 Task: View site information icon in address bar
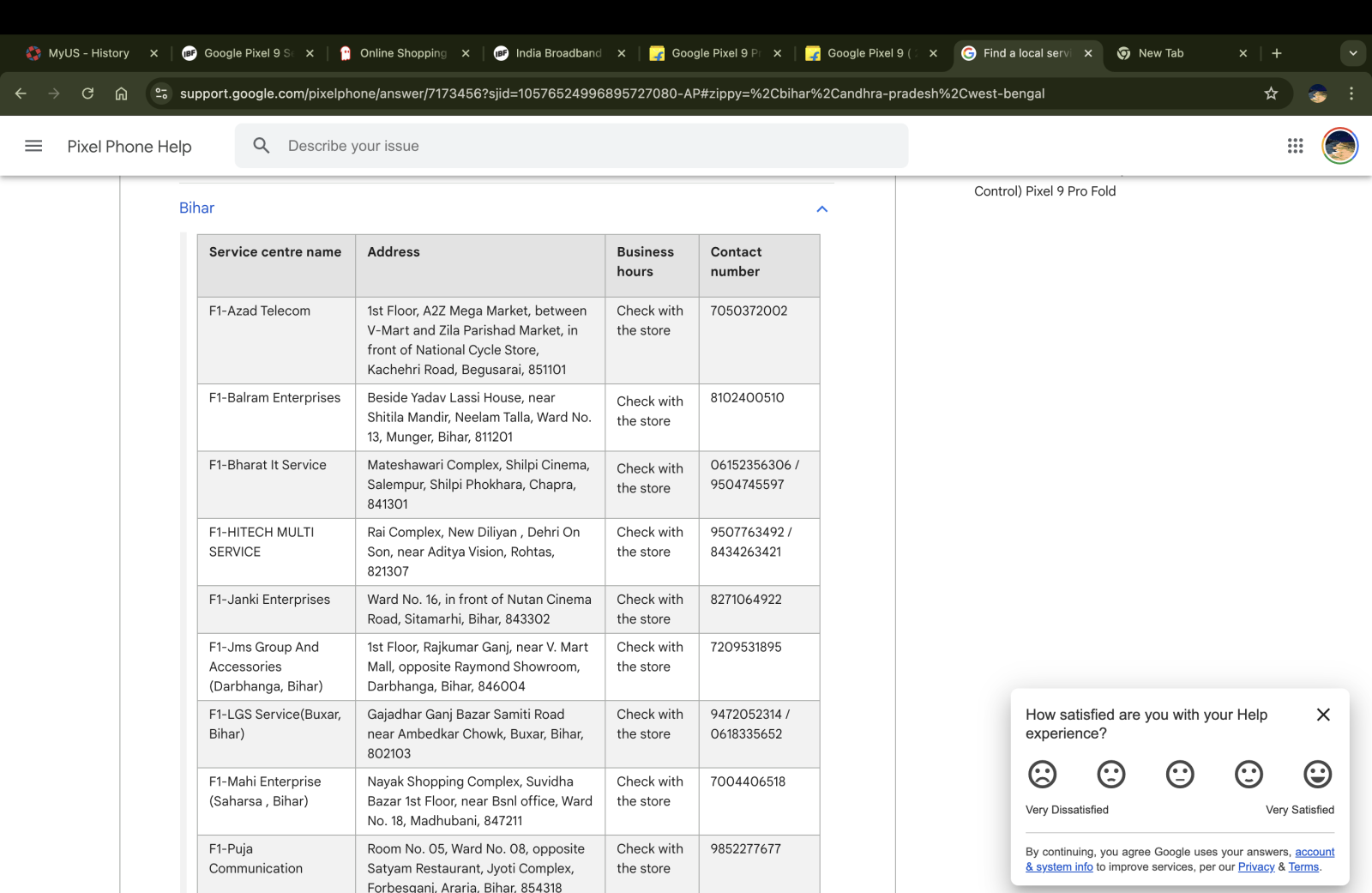(x=161, y=94)
